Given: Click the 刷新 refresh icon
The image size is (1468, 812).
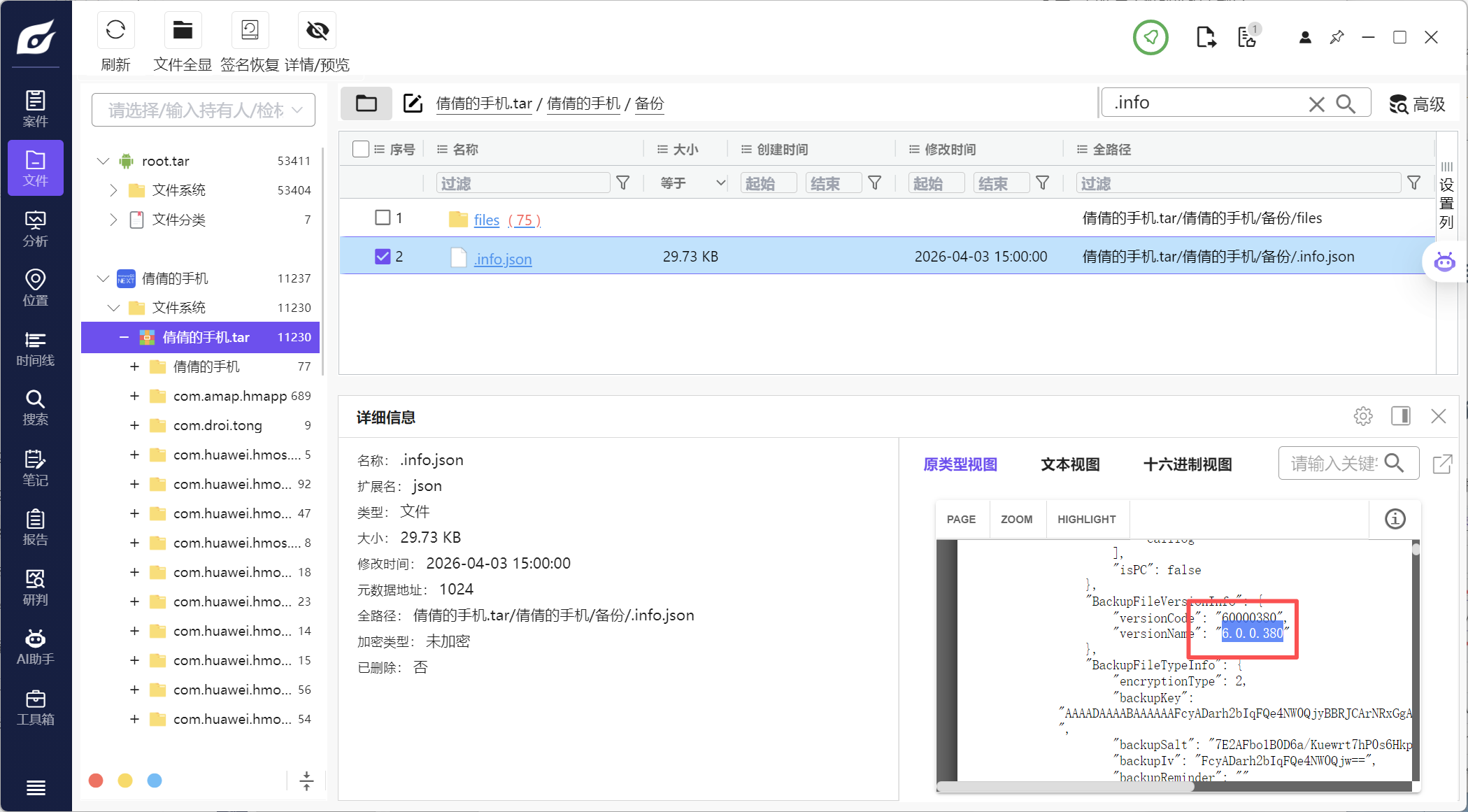Looking at the screenshot, I should coord(115,31).
